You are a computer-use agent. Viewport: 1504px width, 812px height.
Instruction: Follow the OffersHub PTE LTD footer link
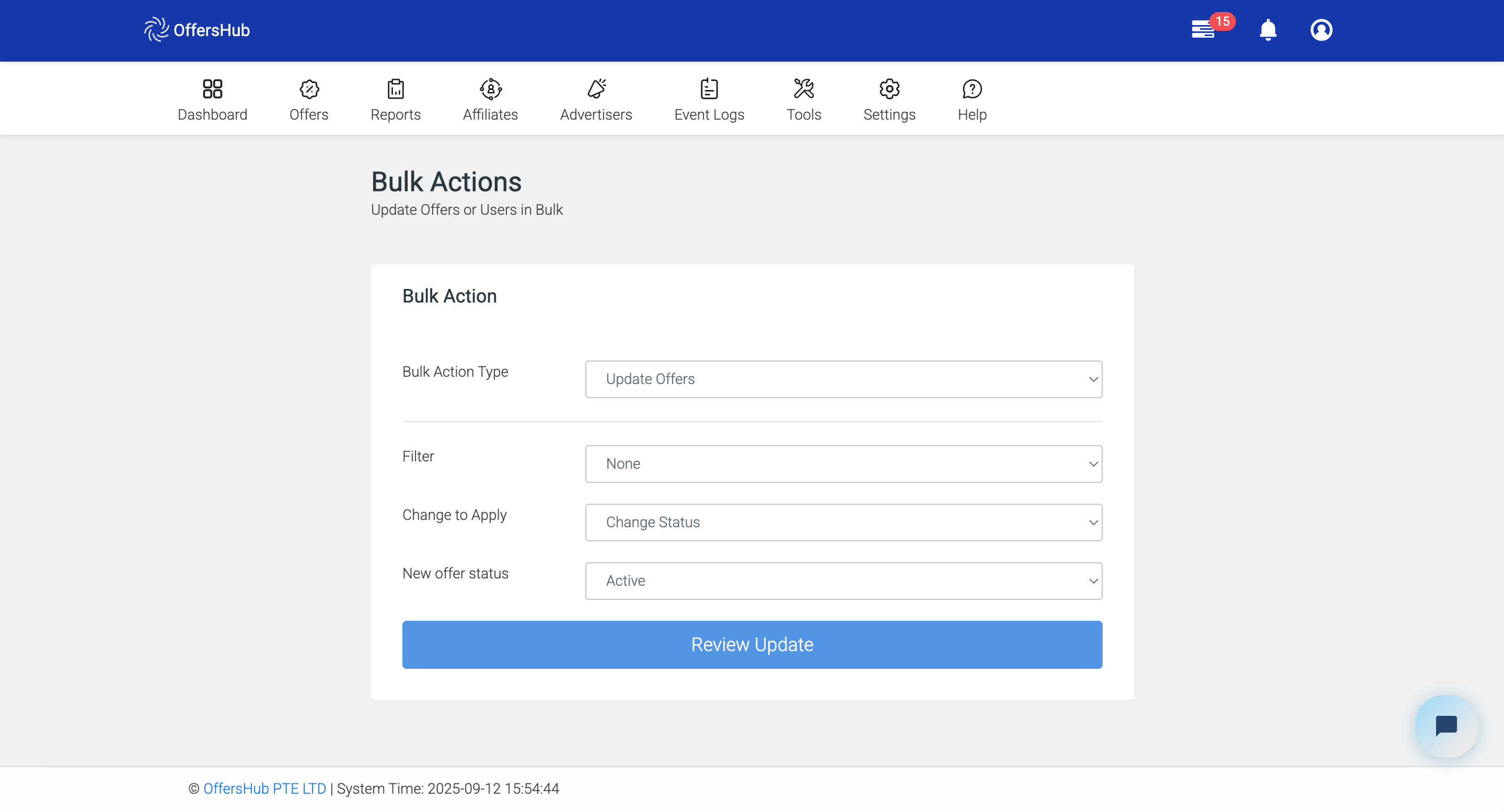(264, 788)
